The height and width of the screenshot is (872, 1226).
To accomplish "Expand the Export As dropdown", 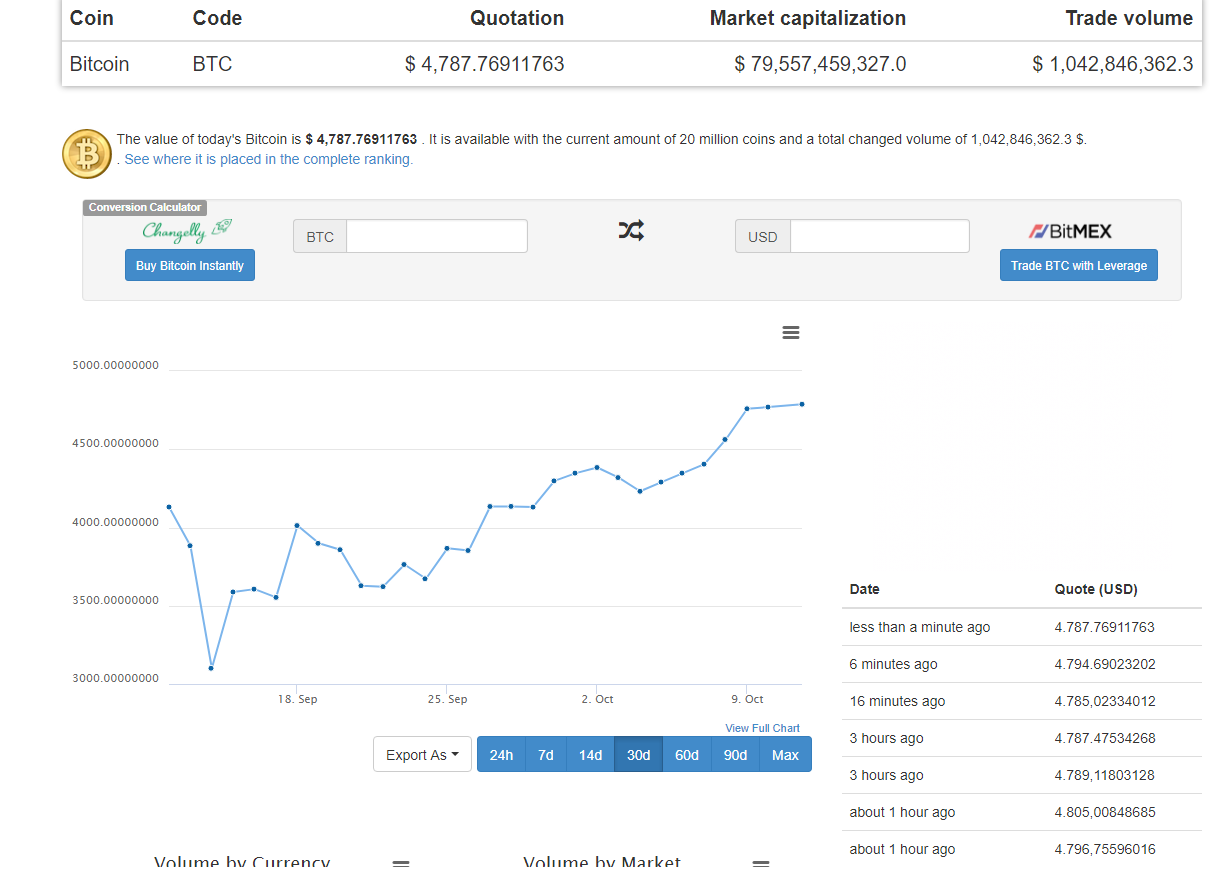I will click(x=422, y=755).
